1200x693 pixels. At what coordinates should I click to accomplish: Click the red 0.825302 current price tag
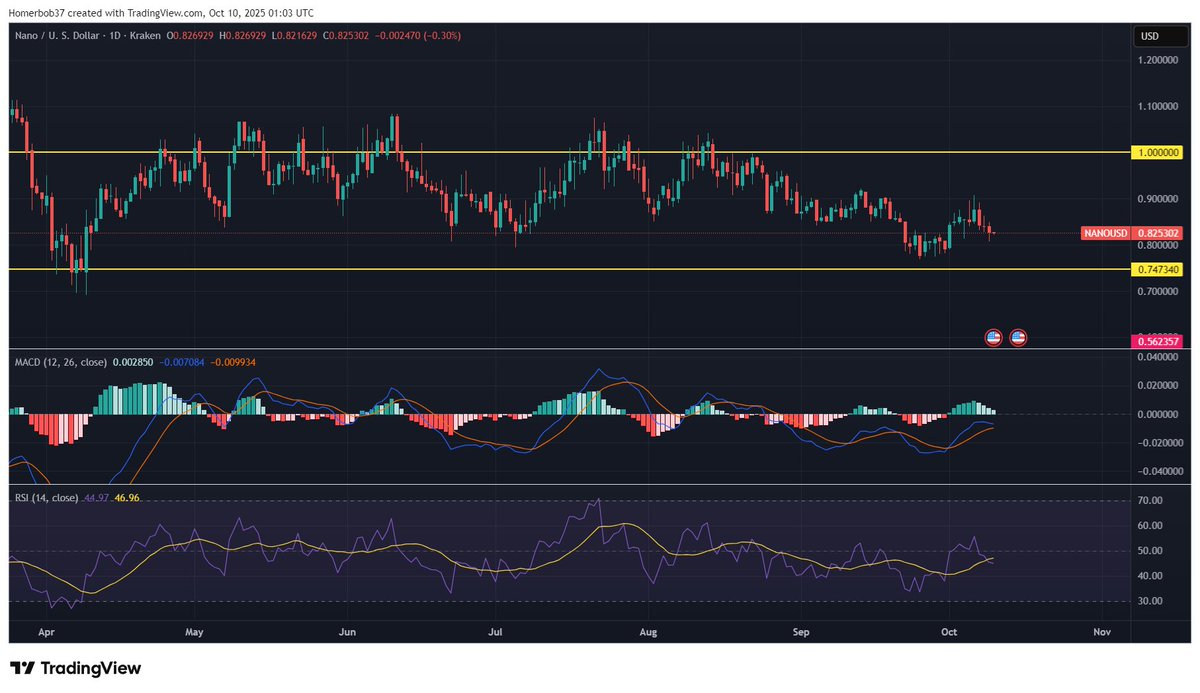(1158, 233)
